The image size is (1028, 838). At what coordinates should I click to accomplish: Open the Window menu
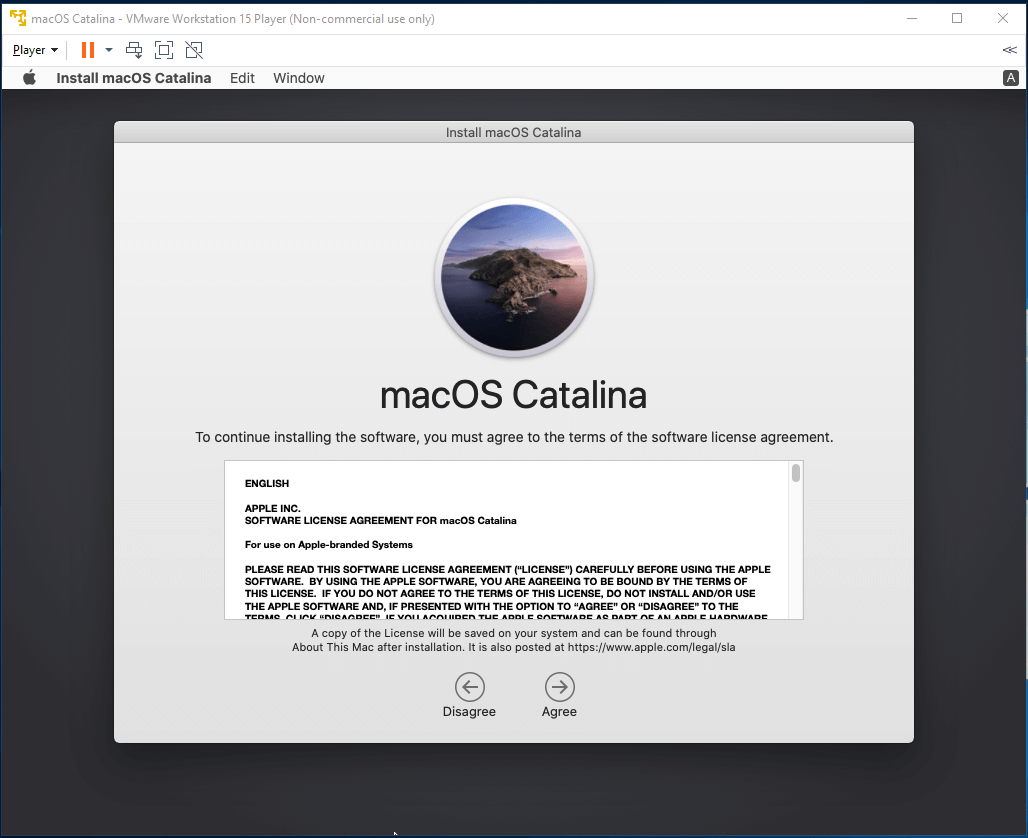(x=299, y=78)
